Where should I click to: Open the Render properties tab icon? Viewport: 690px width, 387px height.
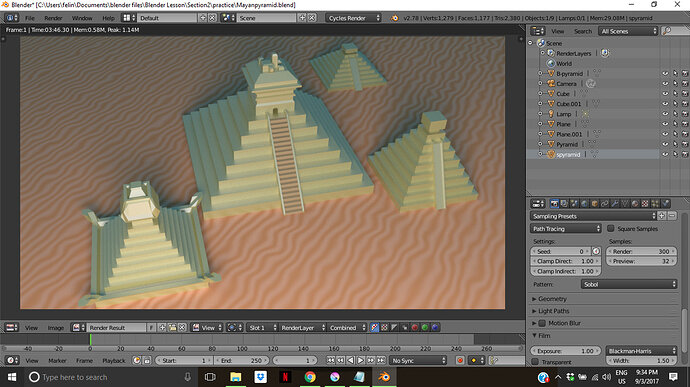pyautogui.click(x=554, y=204)
